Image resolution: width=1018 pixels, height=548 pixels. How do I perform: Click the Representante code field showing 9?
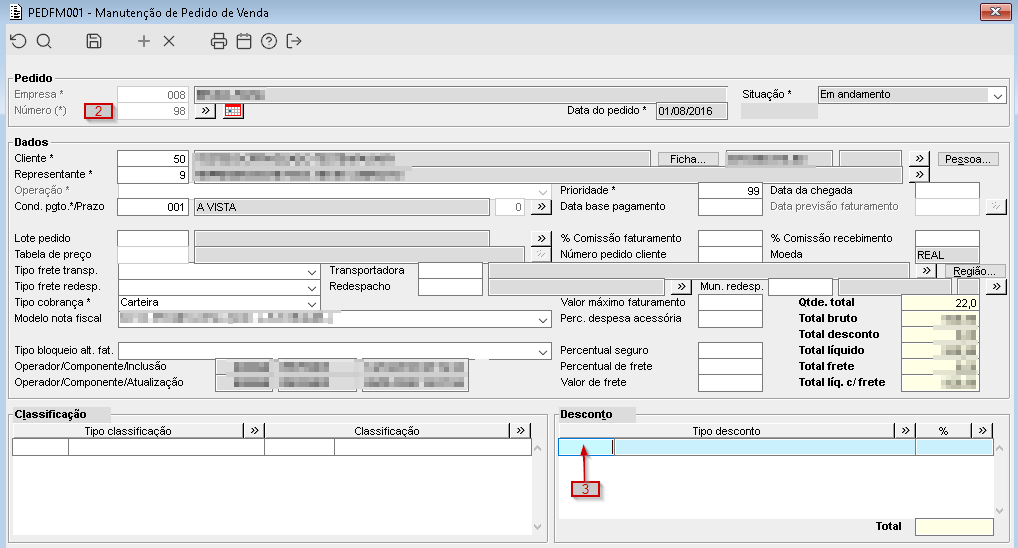tap(153, 175)
